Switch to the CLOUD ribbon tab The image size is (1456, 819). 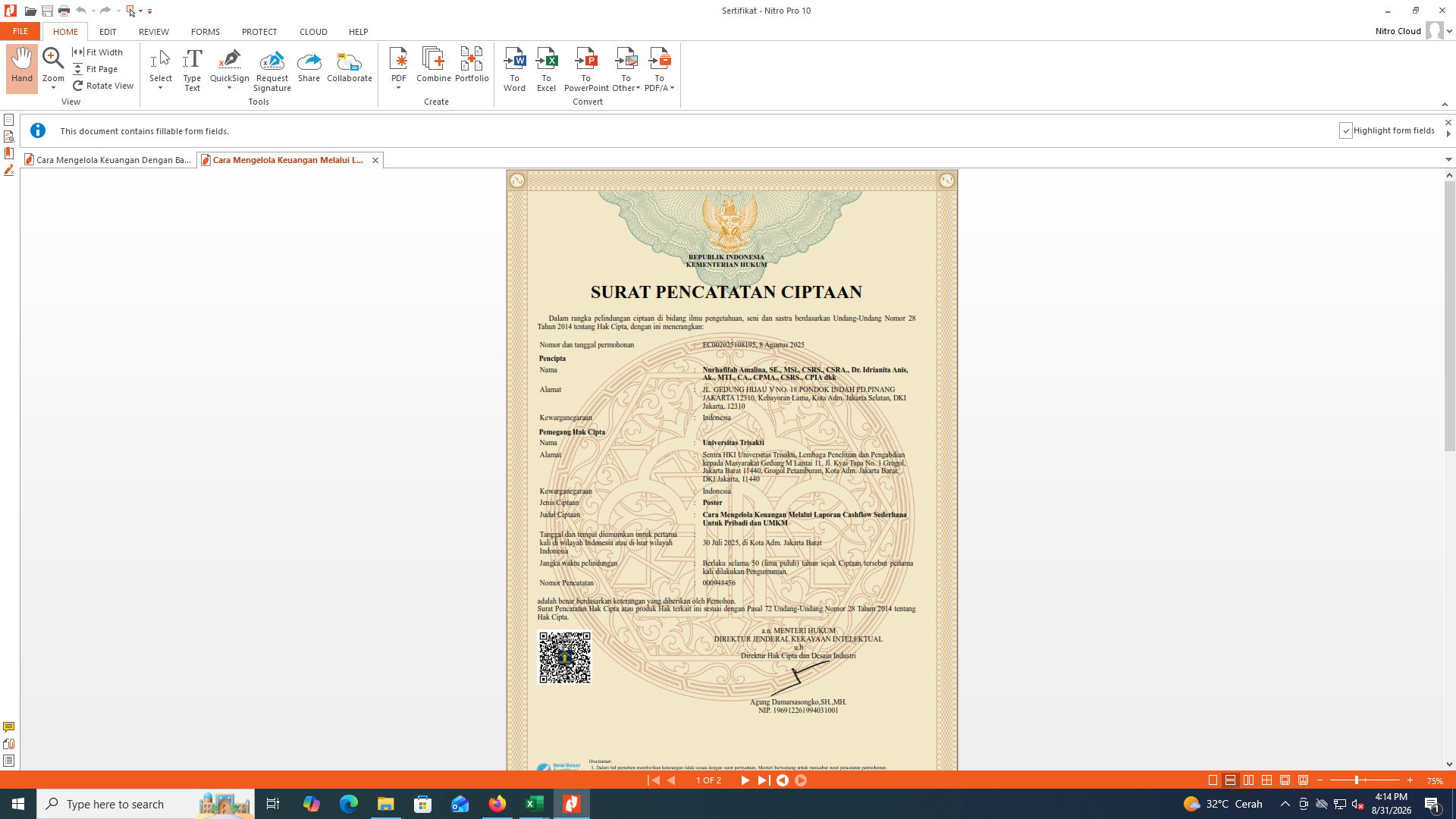pyautogui.click(x=313, y=32)
